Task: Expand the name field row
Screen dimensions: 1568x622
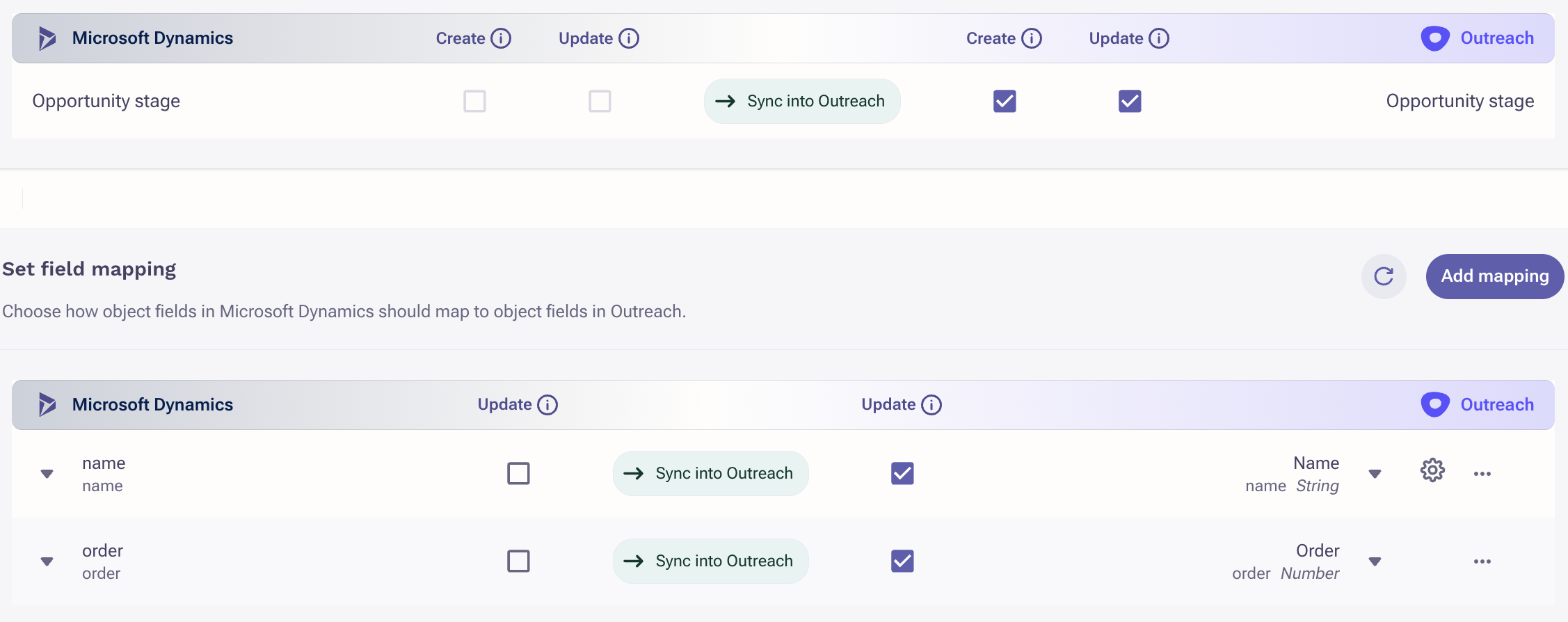Action: pos(47,474)
